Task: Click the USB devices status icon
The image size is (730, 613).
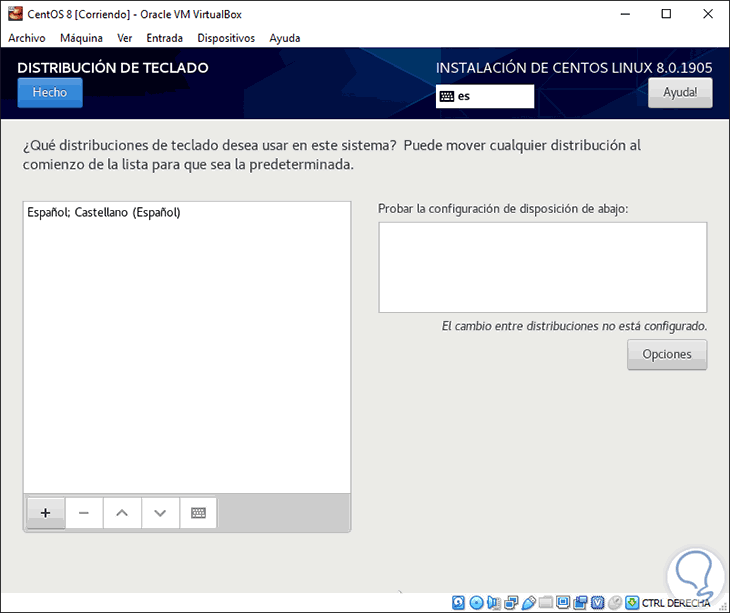Action: [x=528, y=603]
